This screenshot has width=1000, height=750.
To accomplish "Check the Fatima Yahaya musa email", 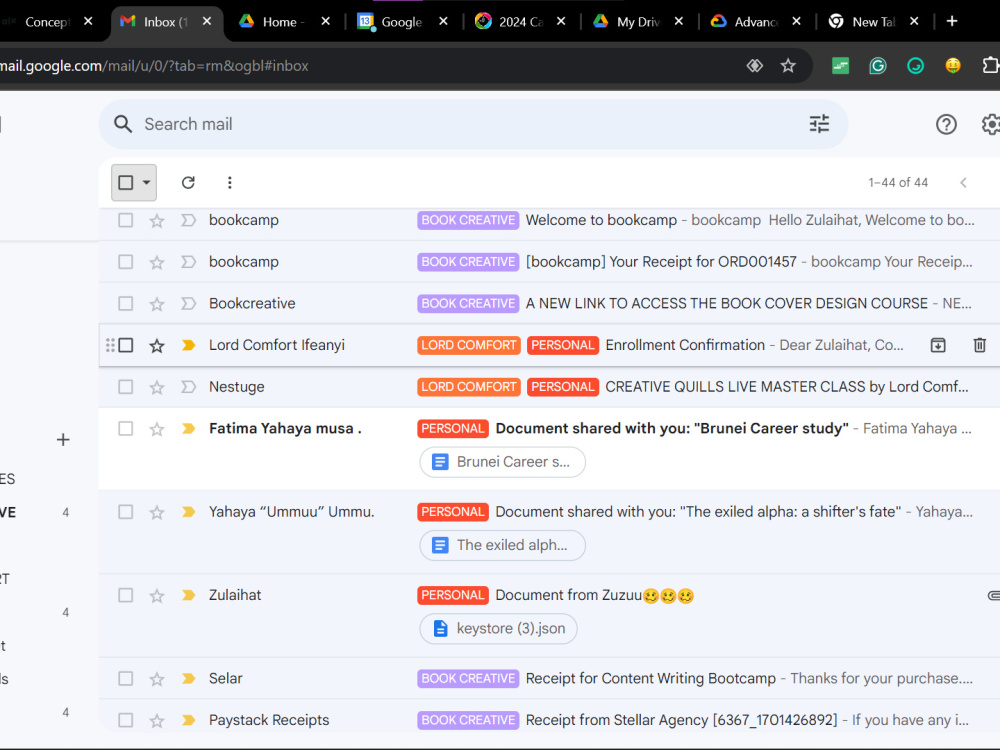I will pos(126,429).
